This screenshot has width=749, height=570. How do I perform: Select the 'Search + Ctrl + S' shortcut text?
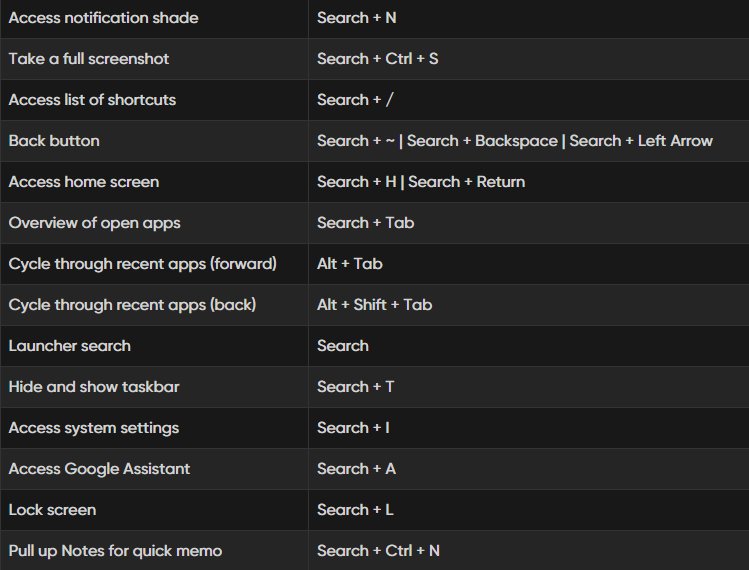377,59
